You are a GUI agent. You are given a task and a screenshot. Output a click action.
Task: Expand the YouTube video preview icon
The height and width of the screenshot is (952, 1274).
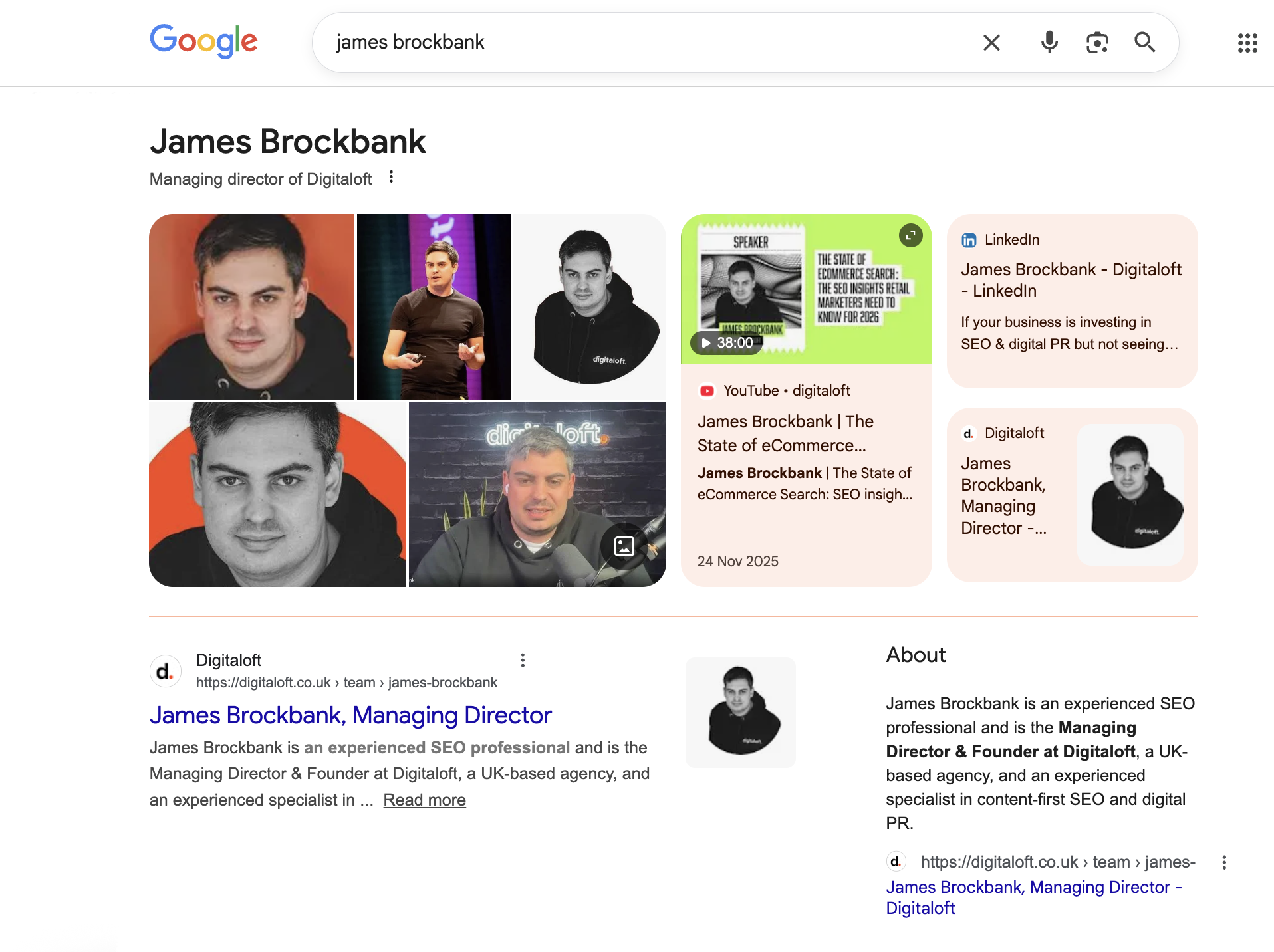click(910, 235)
